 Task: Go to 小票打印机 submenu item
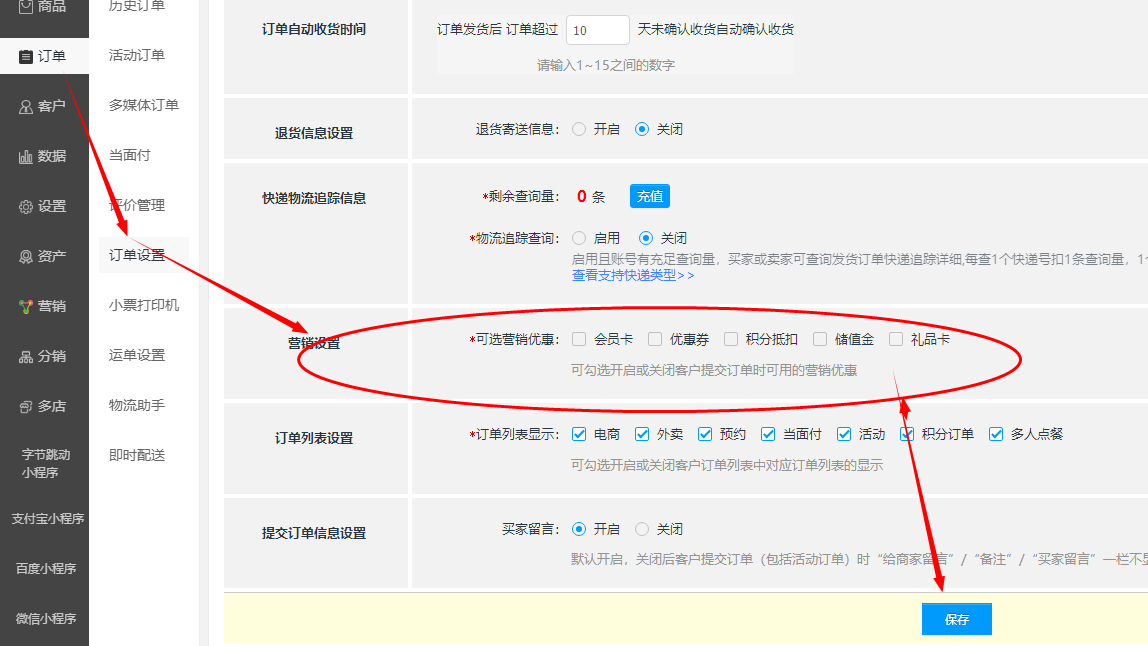[144, 305]
